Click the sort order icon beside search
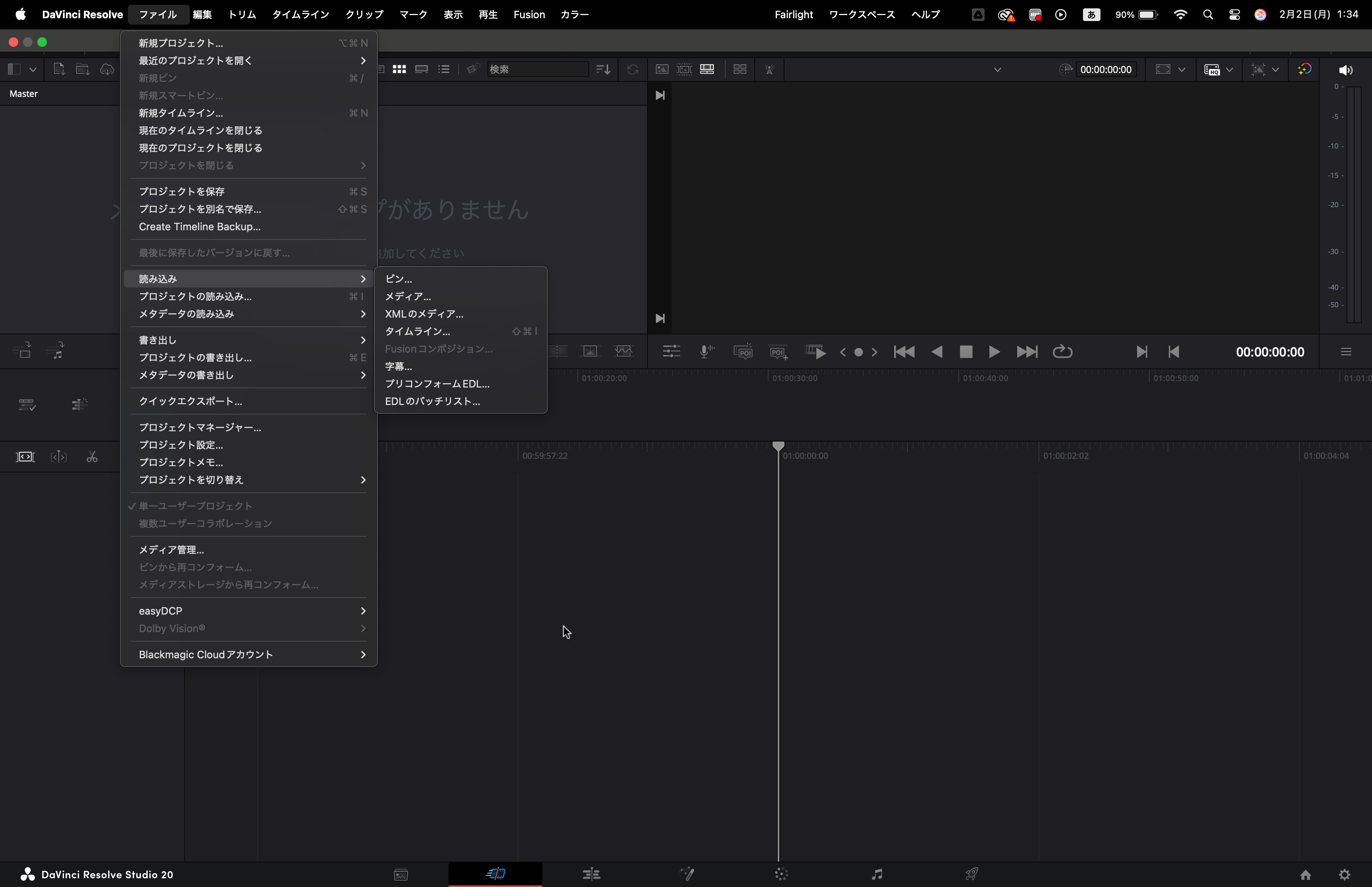 (x=603, y=69)
